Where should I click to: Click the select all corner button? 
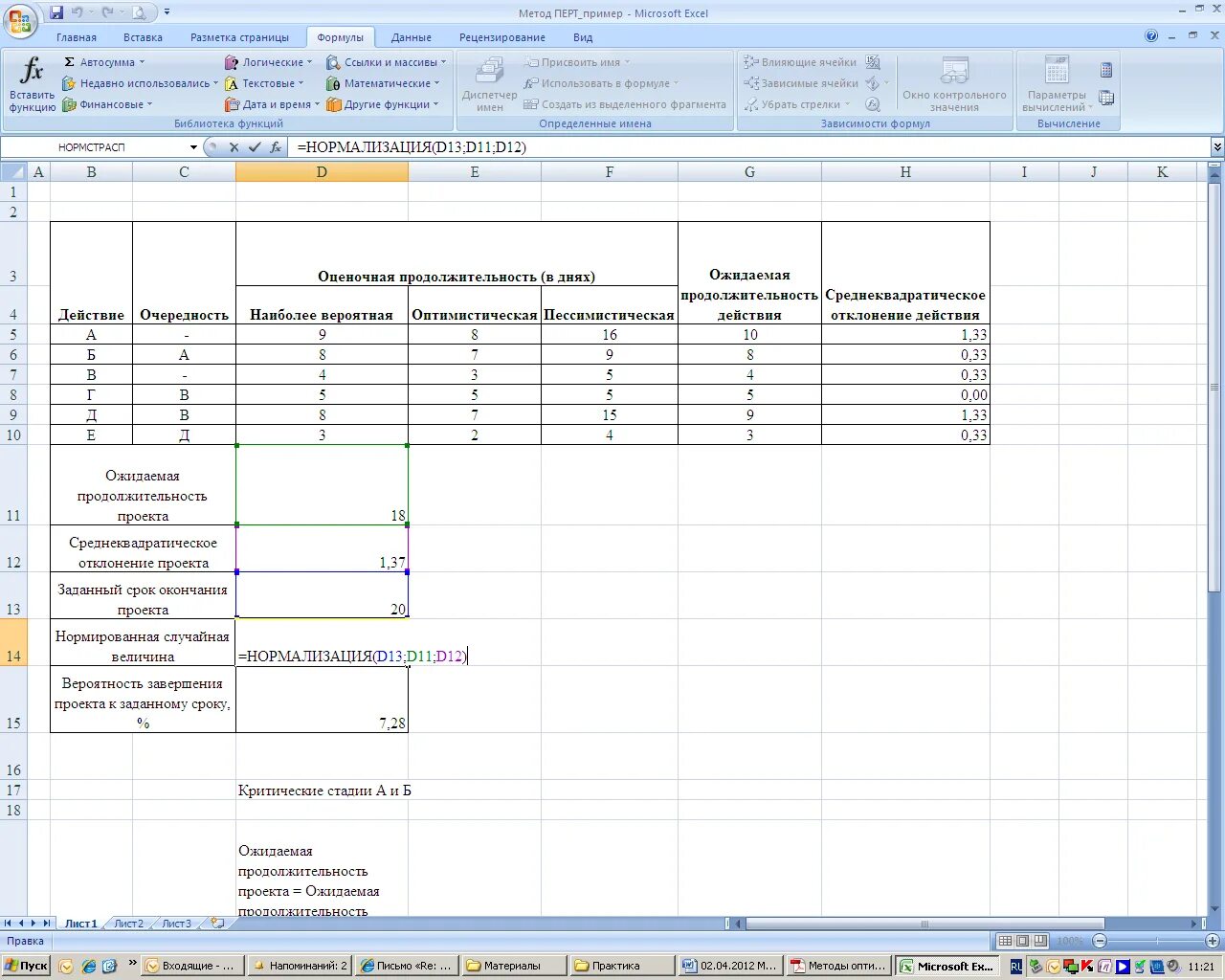(13, 172)
